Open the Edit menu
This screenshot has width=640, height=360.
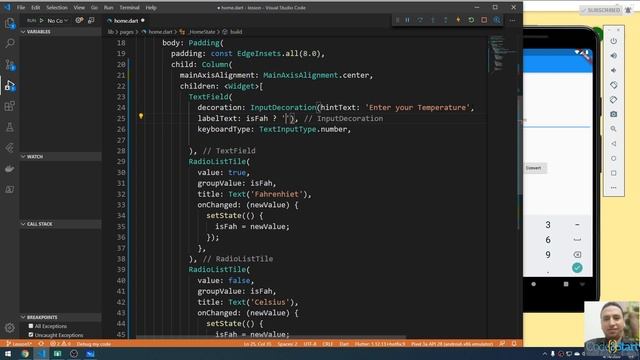[x=36, y=7]
